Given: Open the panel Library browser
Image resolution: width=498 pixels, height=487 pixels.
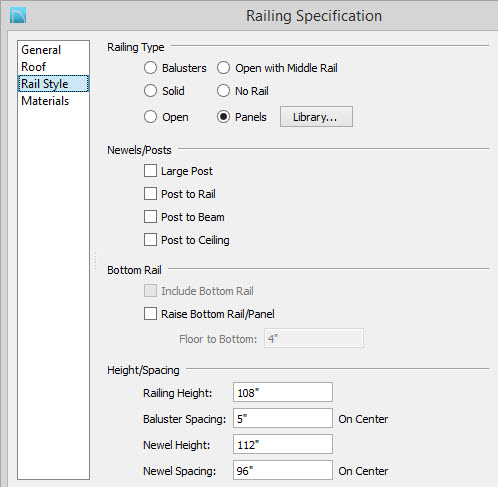Looking at the screenshot, I should click(316, 117).
